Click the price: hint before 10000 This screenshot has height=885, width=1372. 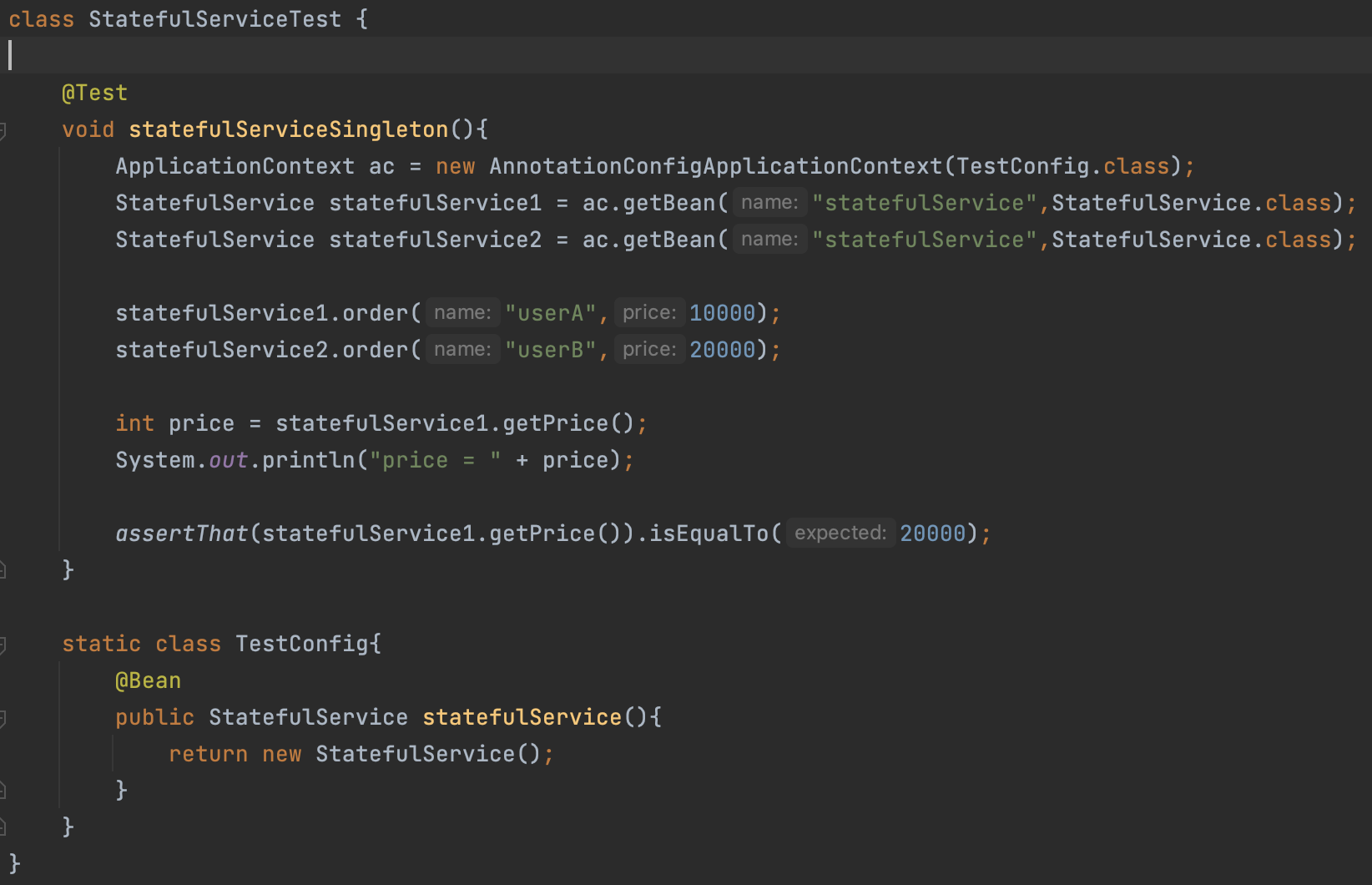click(649, 313)
